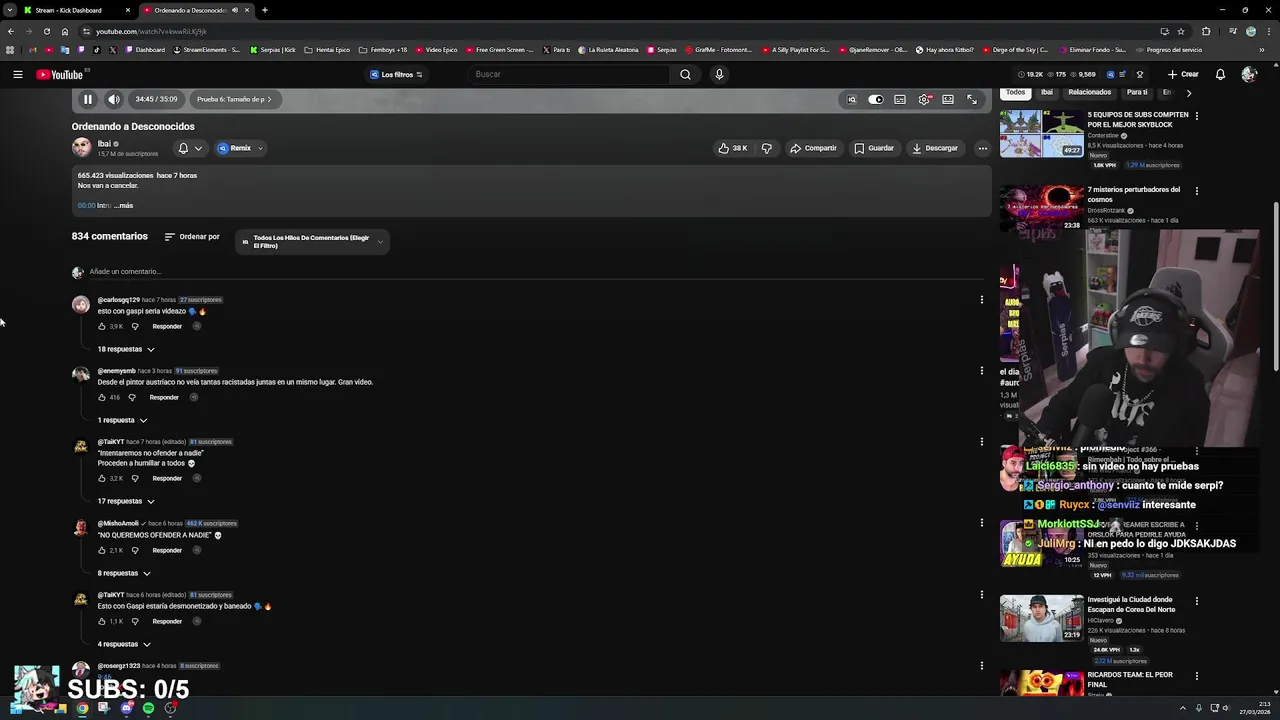1280x720 pixels.
Task: Expand the 18 respuestas replies
Action: tap(126, 349)
